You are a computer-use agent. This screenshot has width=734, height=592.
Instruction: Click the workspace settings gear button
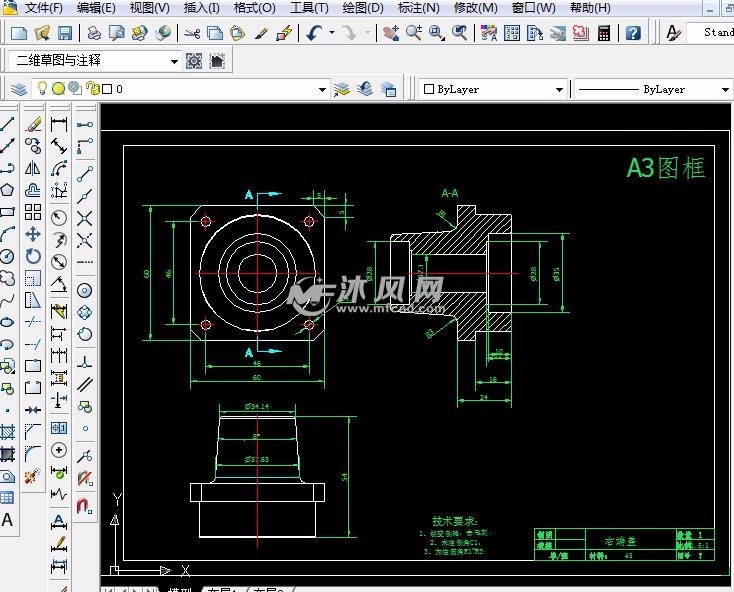(x=194, y=61)
